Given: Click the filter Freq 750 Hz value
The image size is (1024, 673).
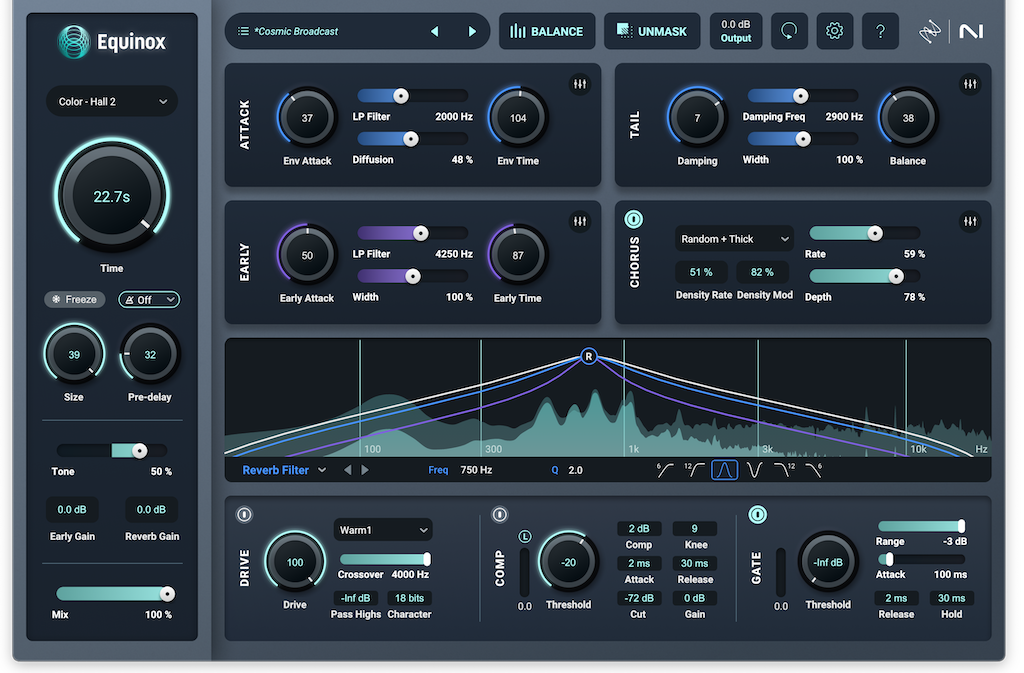Looking at the screenshot, I should coord(476,470).
